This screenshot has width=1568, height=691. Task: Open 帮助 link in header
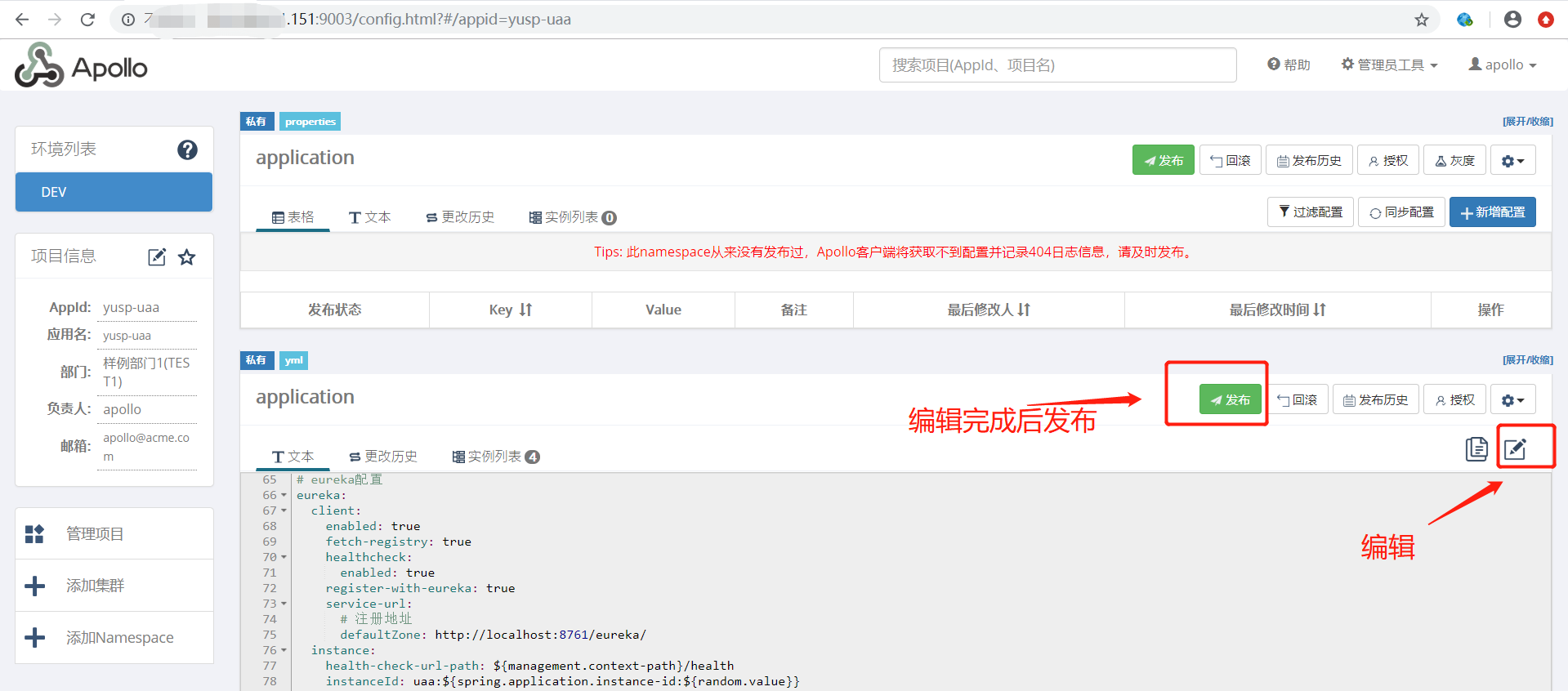[1289, 65]
